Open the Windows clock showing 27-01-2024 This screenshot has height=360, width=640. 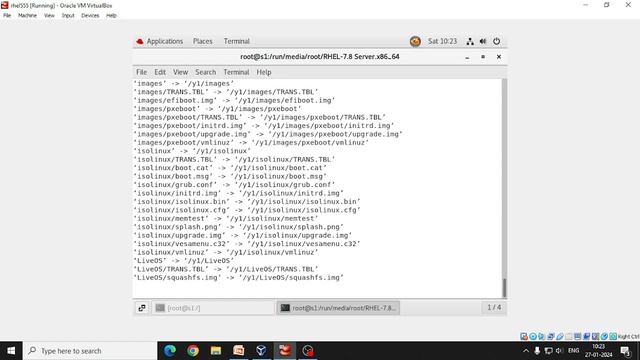[x=598, y=351]
